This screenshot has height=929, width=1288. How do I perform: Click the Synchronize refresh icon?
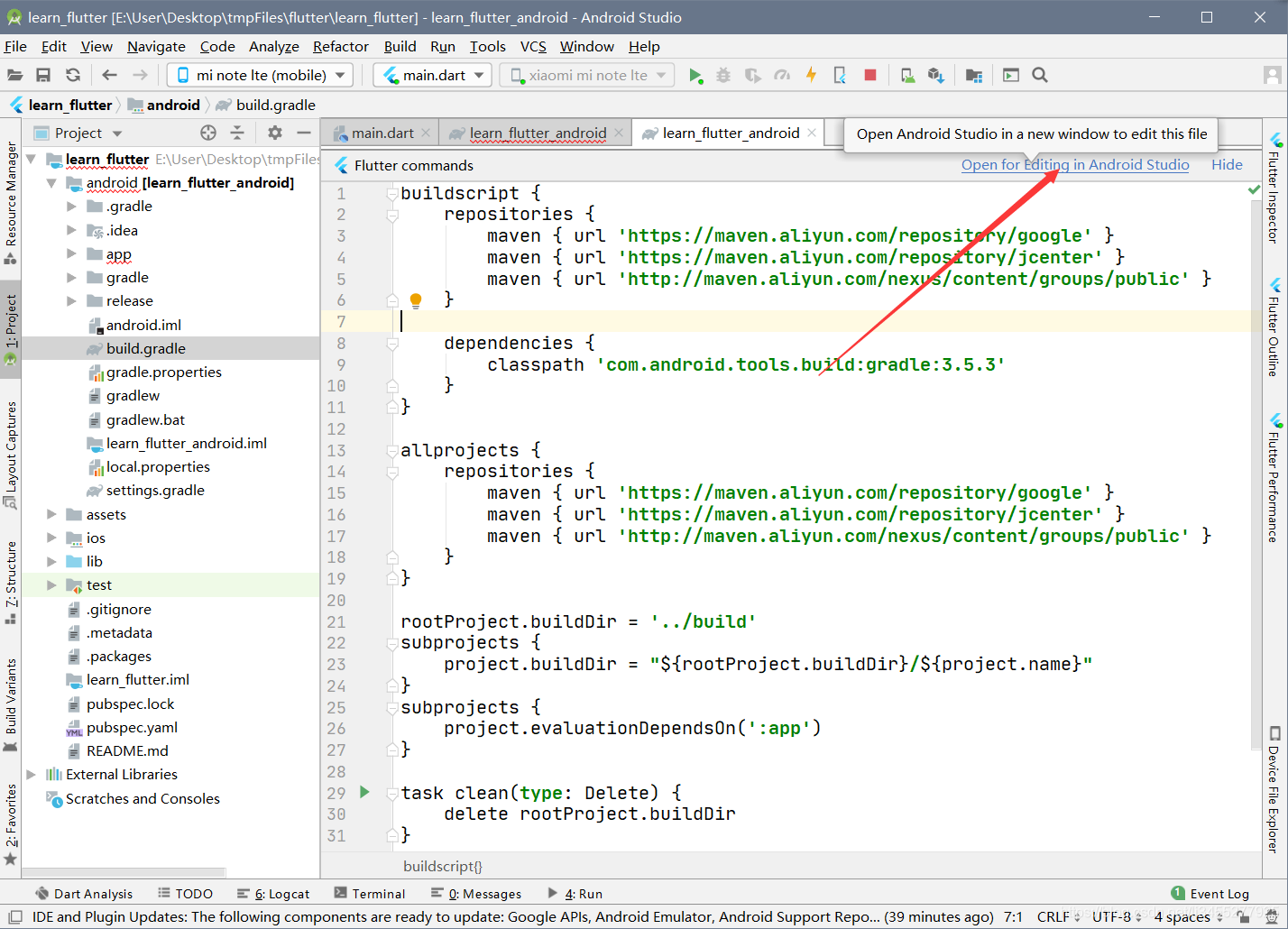(x=73, y=76)
